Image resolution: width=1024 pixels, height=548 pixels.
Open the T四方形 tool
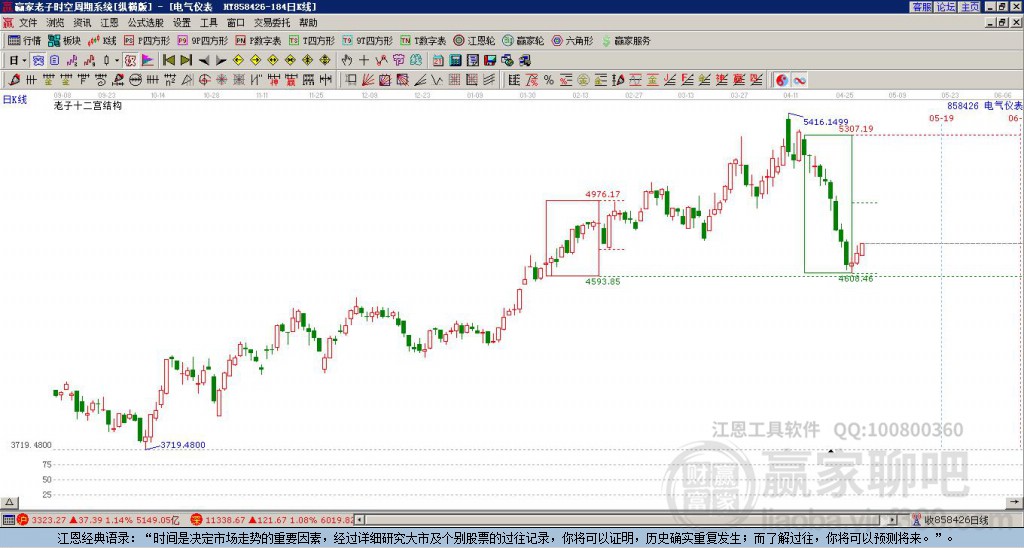point(312,40)
